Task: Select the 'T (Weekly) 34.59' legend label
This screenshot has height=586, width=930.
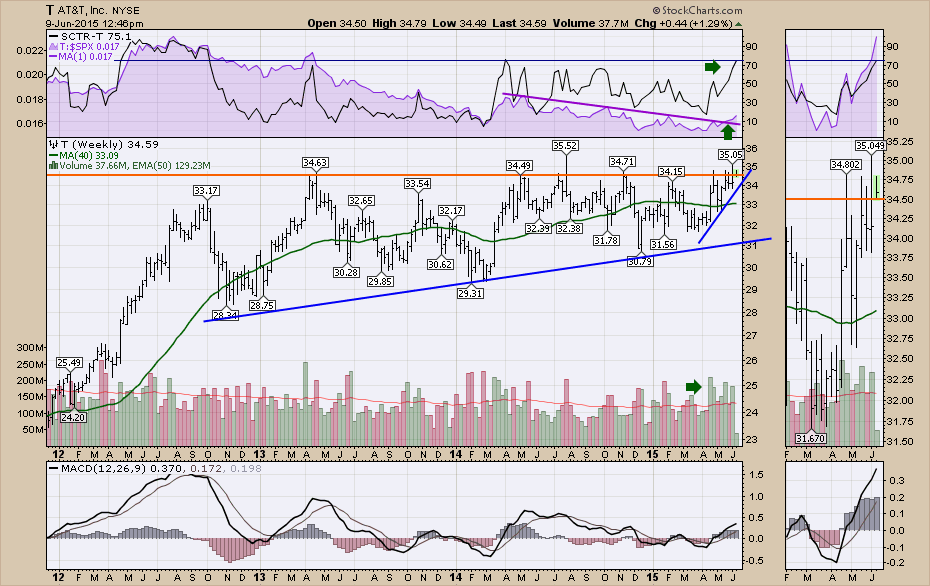Action: [110, 144]
